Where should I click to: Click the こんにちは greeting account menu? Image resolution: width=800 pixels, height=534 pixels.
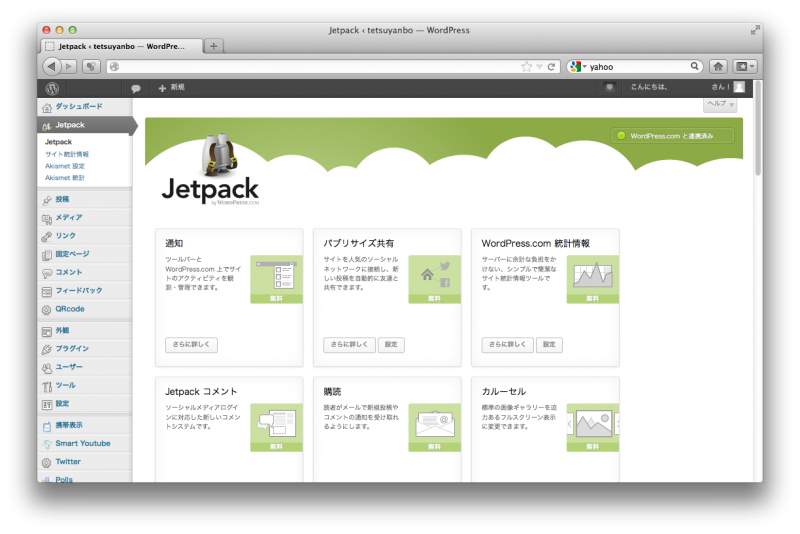[687, 87]
